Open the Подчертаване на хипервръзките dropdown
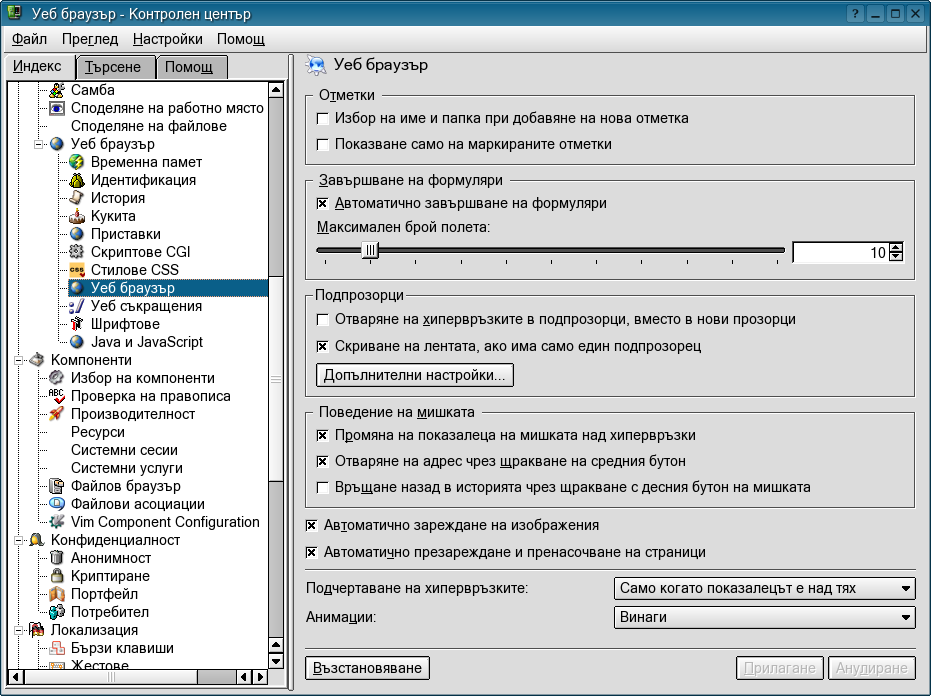The height and width of the screenshot is (696, 931). 764,588
